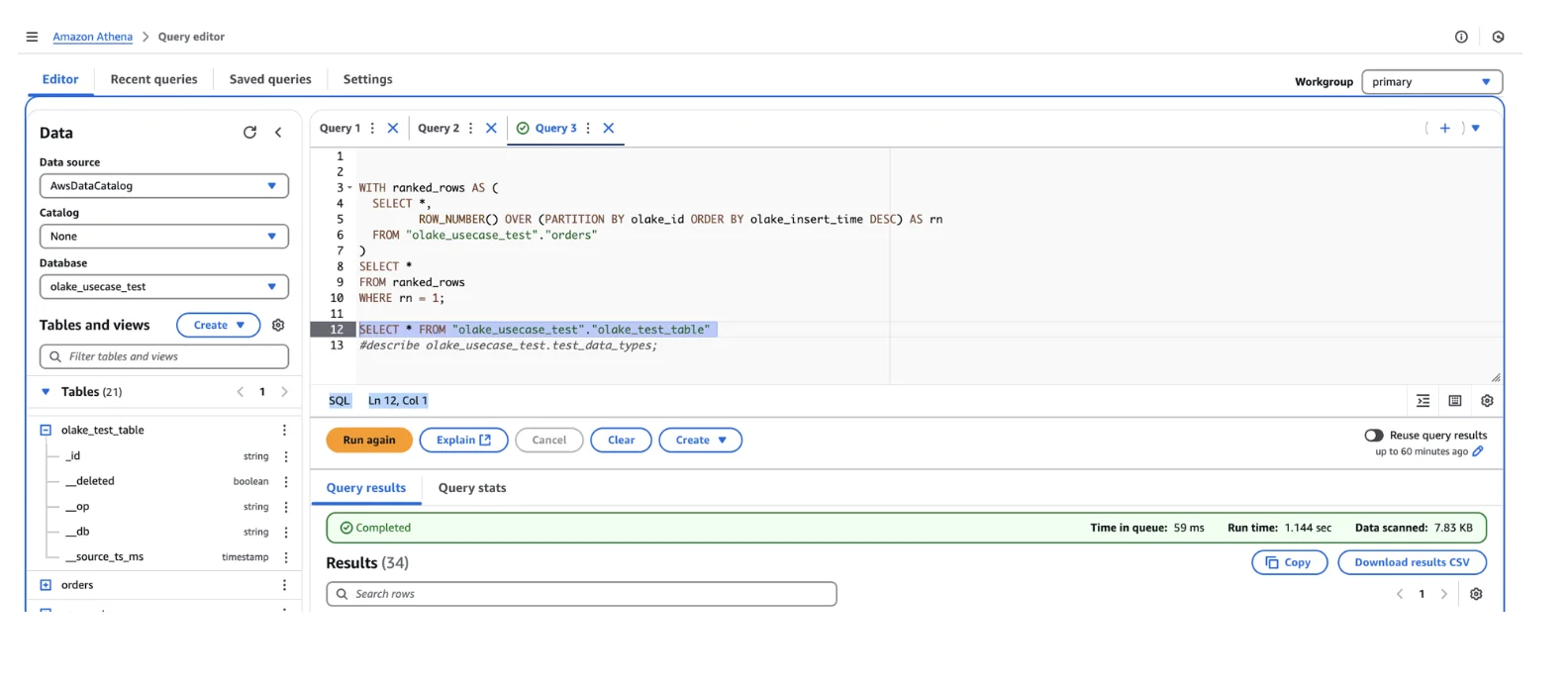
Task: Edit the reuse query results time
Action: click(x=1478, y=451)
